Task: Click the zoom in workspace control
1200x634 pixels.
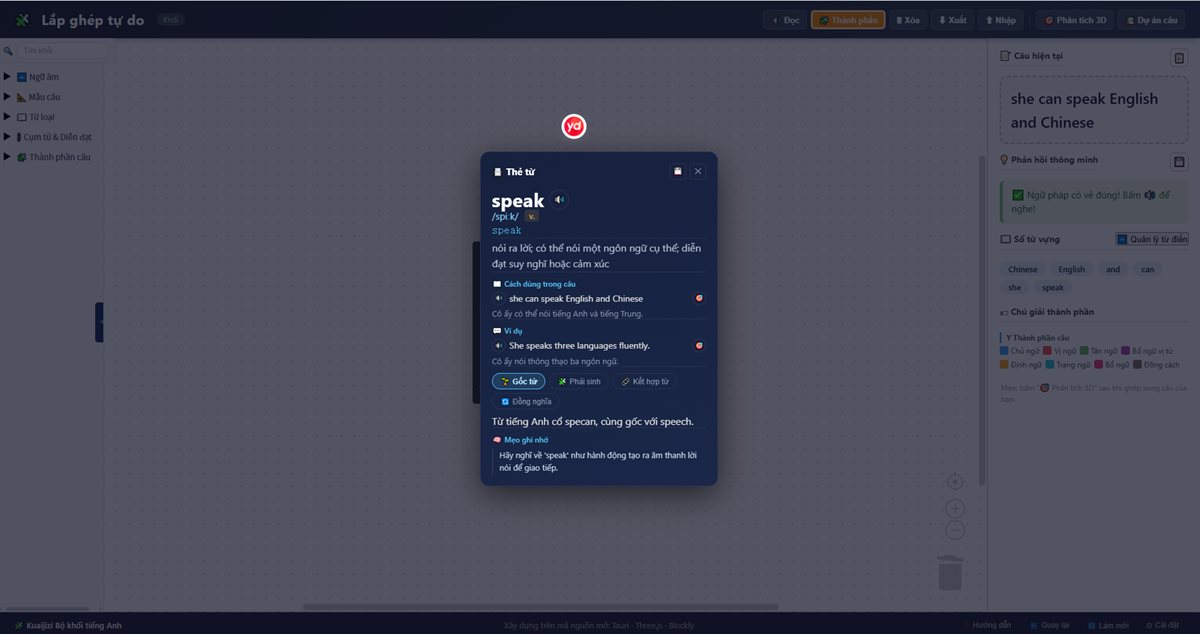Action: pyautogui.click(x=955, y=508)
